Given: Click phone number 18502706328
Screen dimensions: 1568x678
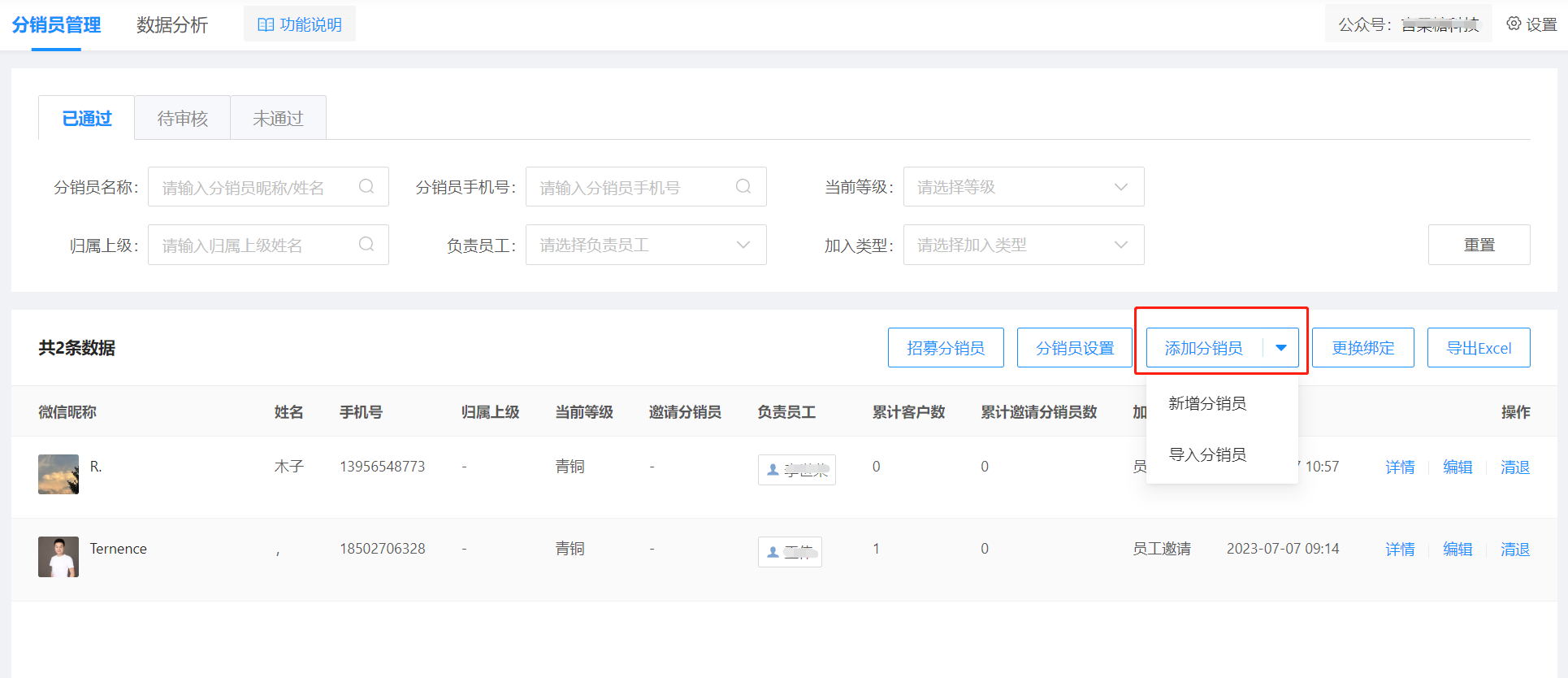Looking at the screenshot, I should pyautogui.click(x=382, y=549).
